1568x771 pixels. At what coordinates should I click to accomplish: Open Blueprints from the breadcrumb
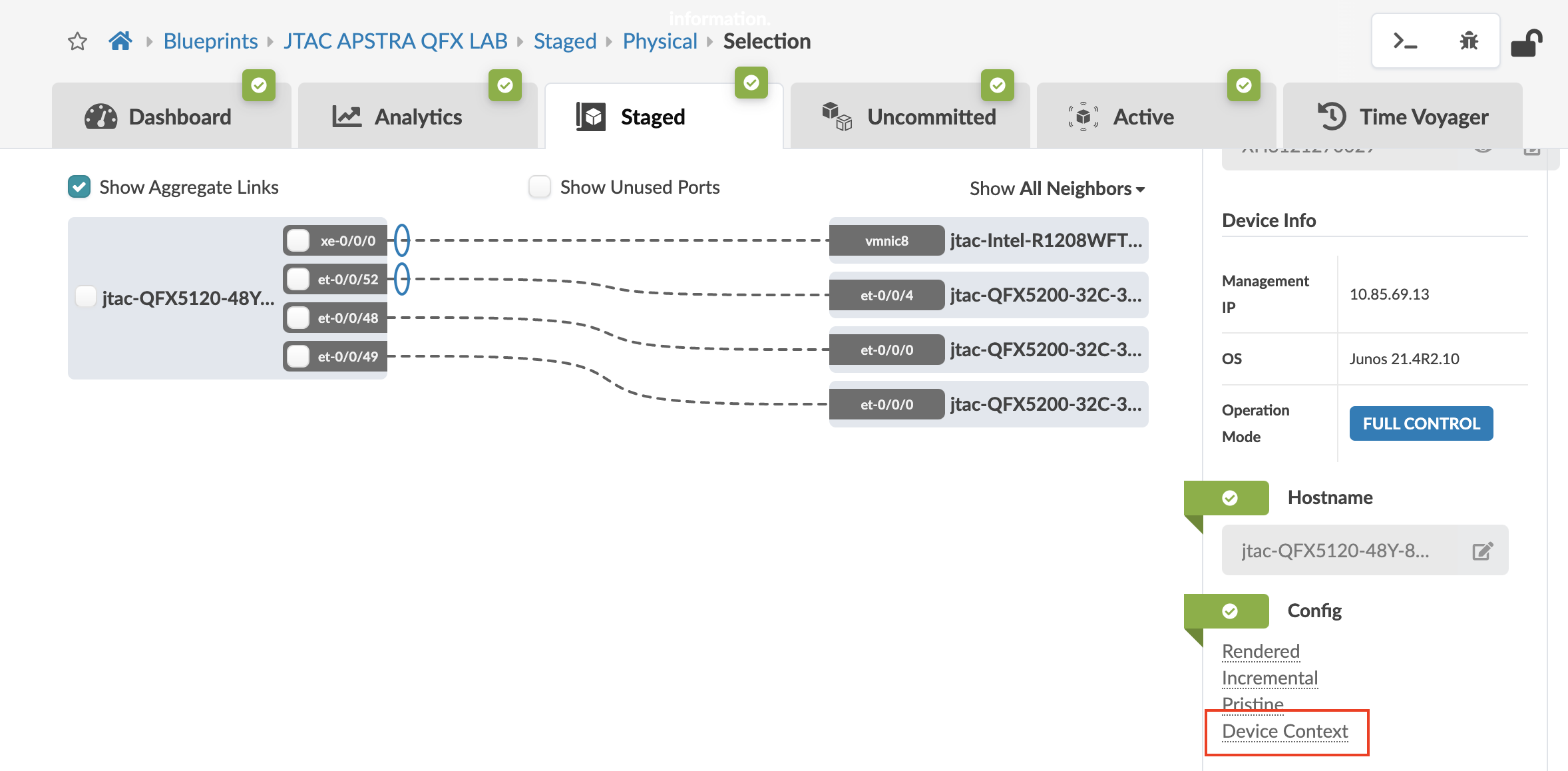click(x=210, y=41)
